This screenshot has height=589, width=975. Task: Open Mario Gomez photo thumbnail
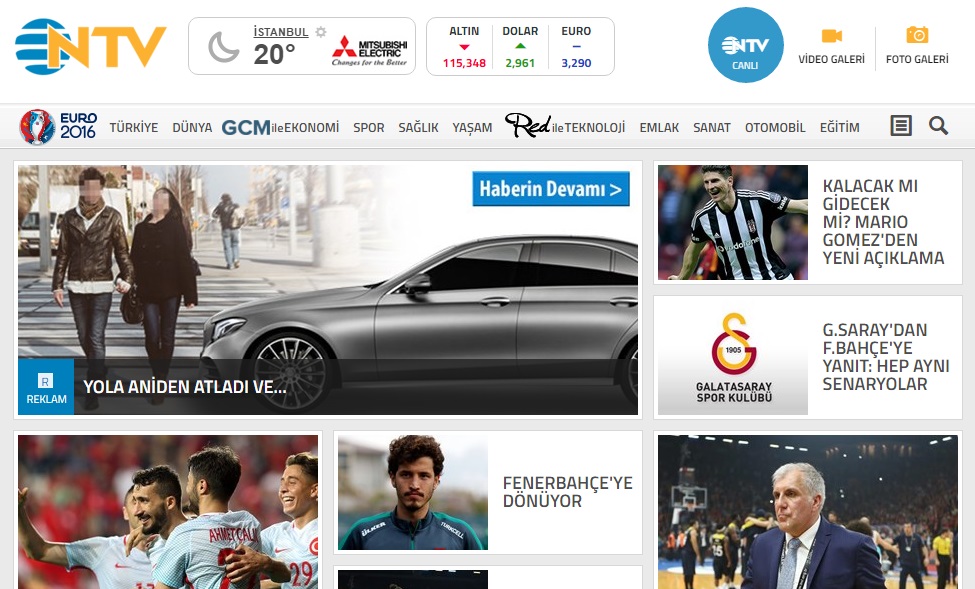[733, 222]
